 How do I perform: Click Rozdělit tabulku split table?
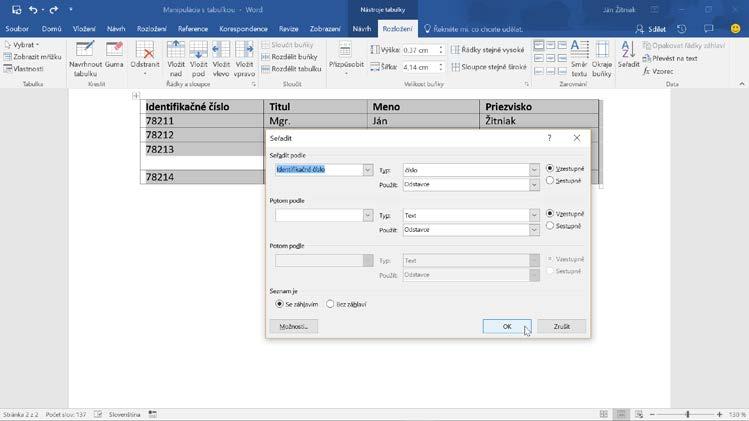291,69
